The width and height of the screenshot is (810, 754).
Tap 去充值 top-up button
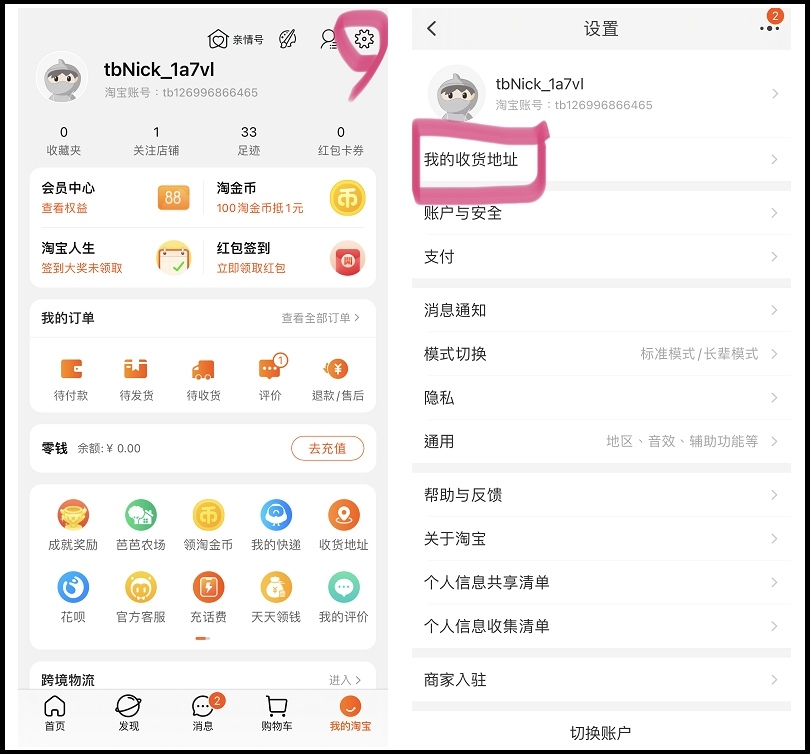328,448
